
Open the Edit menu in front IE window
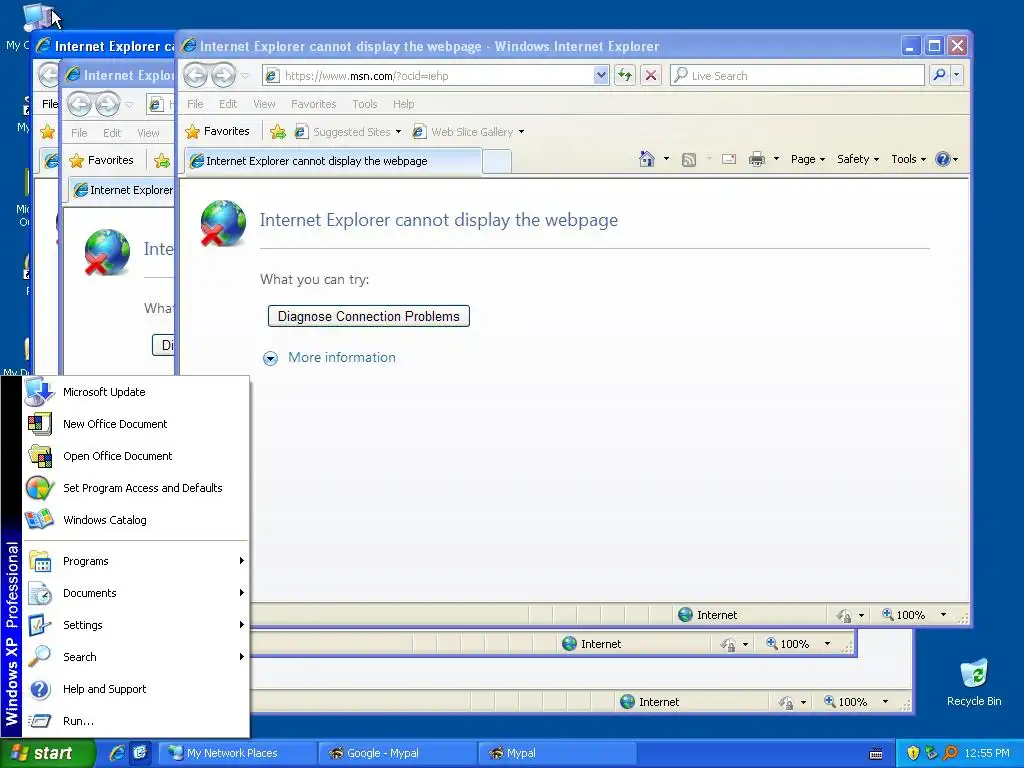click(228, 104)
